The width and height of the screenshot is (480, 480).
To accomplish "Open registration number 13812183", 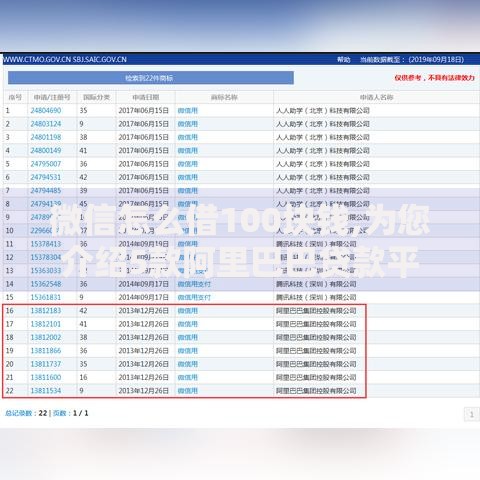I will pyautogui.click(x=46, y=310).
